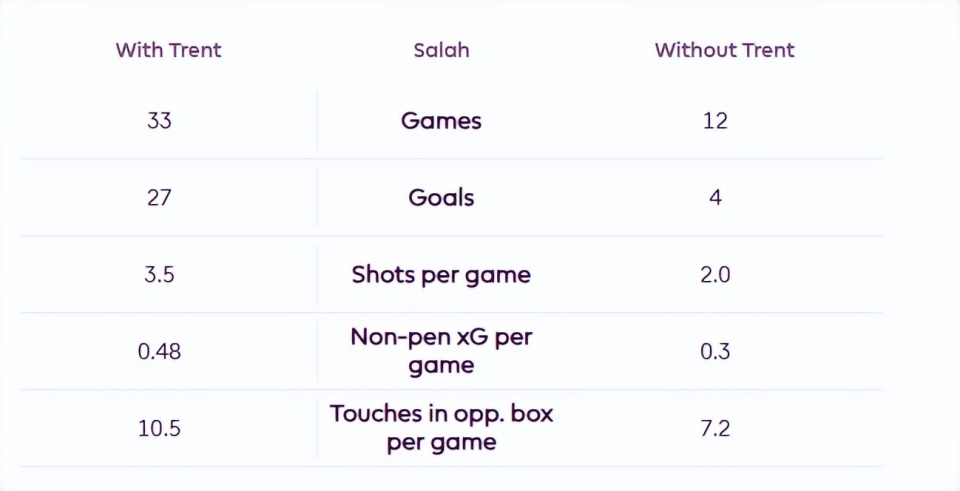Viewport: 960px width, 491px height.
Task: Click the 'With Trent' column header
Action: point(168,50)
